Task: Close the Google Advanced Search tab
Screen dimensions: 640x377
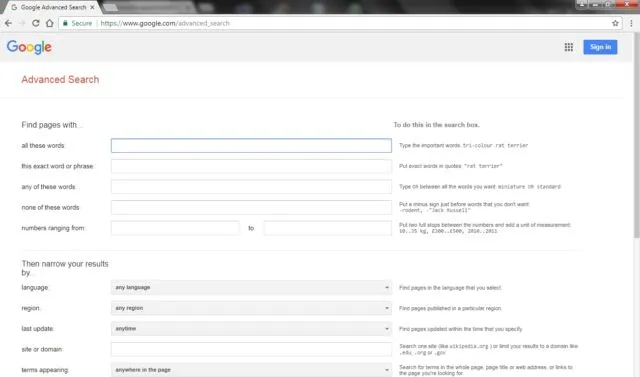Action: [x=92, y=7]
